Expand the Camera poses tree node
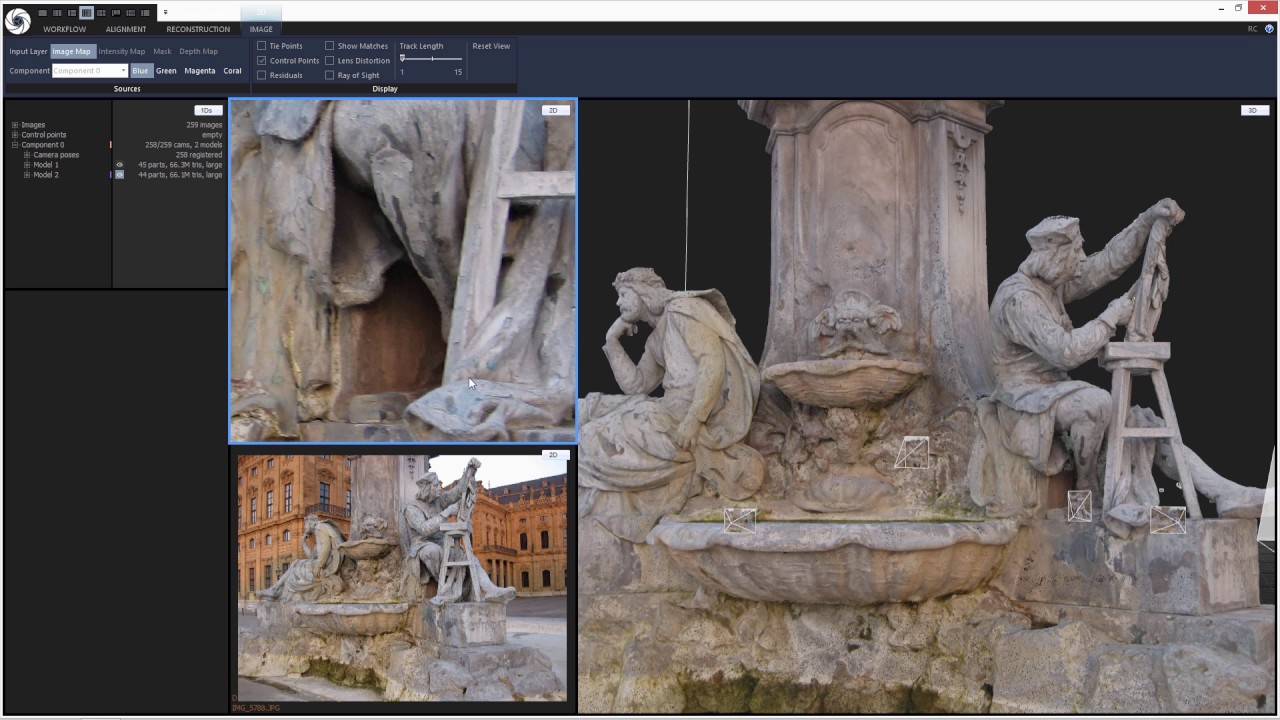The height and width of the screenshot is (720, 1280). point(27,155)
